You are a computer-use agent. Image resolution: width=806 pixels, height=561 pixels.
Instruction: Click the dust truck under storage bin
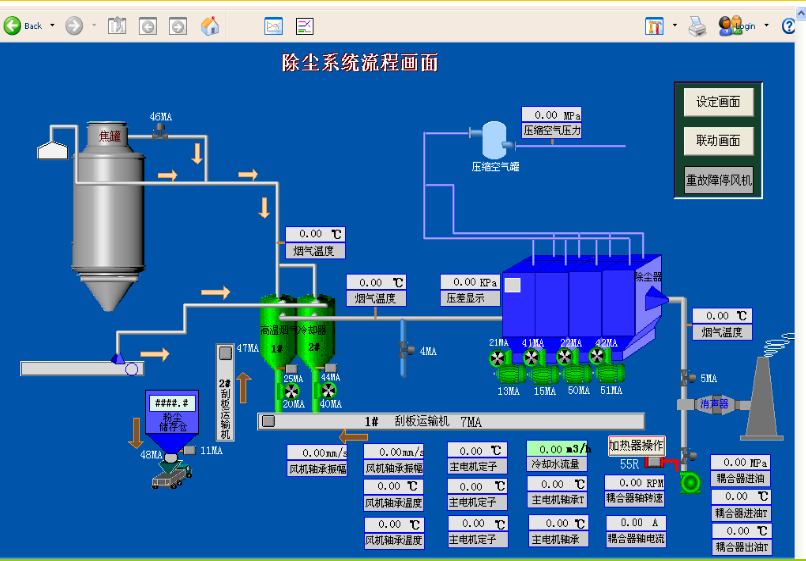(x=170, y=476)
